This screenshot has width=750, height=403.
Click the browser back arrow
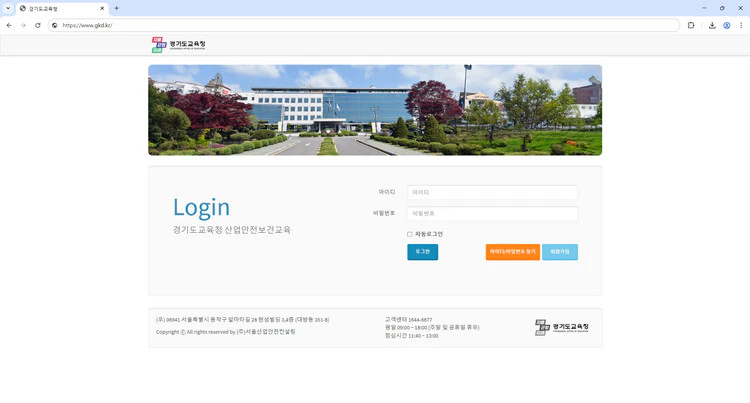[9, 25]
